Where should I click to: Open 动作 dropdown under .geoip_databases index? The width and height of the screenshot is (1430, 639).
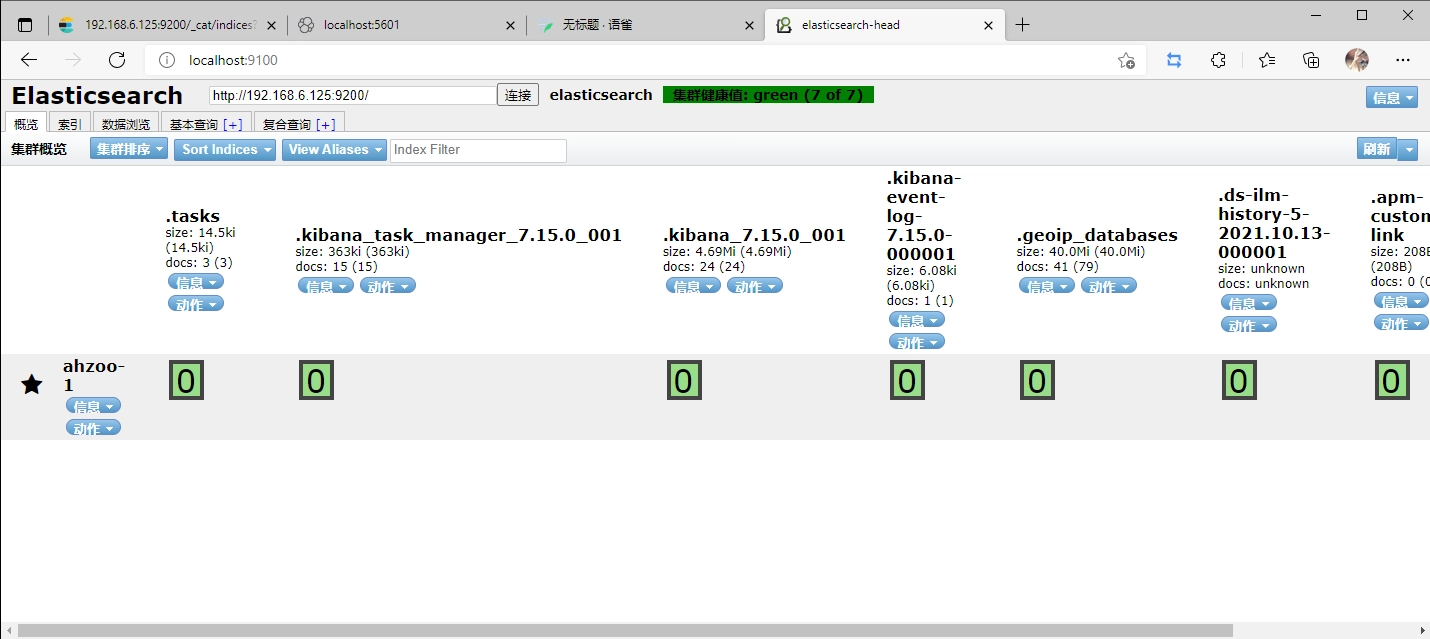[1108, 286]
